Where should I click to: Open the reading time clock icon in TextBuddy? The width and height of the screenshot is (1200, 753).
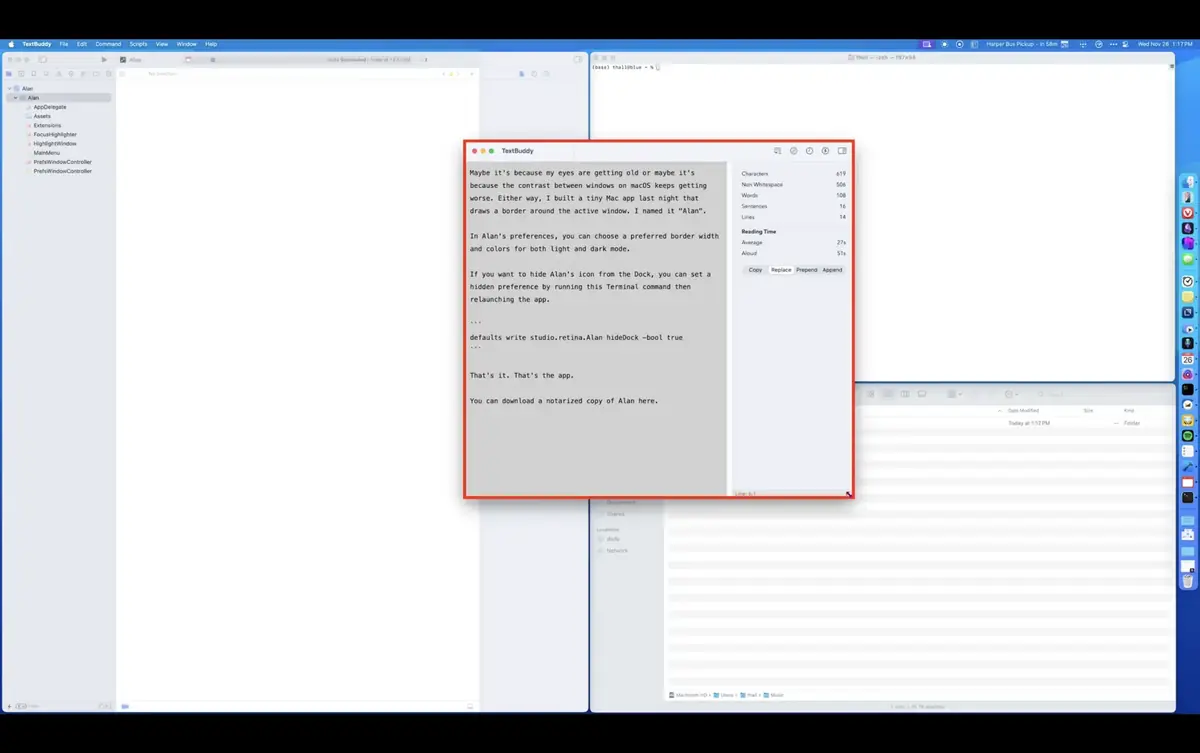pyautogui.click(x=810, y=151)
